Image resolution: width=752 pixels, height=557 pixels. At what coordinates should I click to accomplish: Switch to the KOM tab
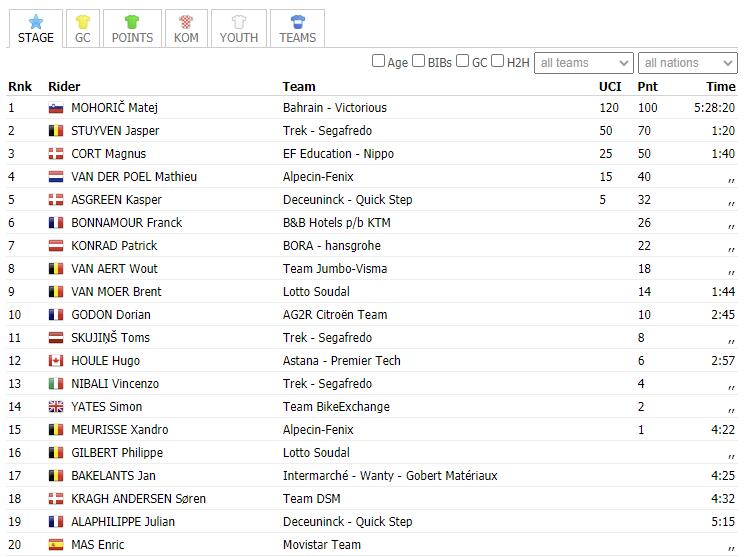[x=186, y=28]
